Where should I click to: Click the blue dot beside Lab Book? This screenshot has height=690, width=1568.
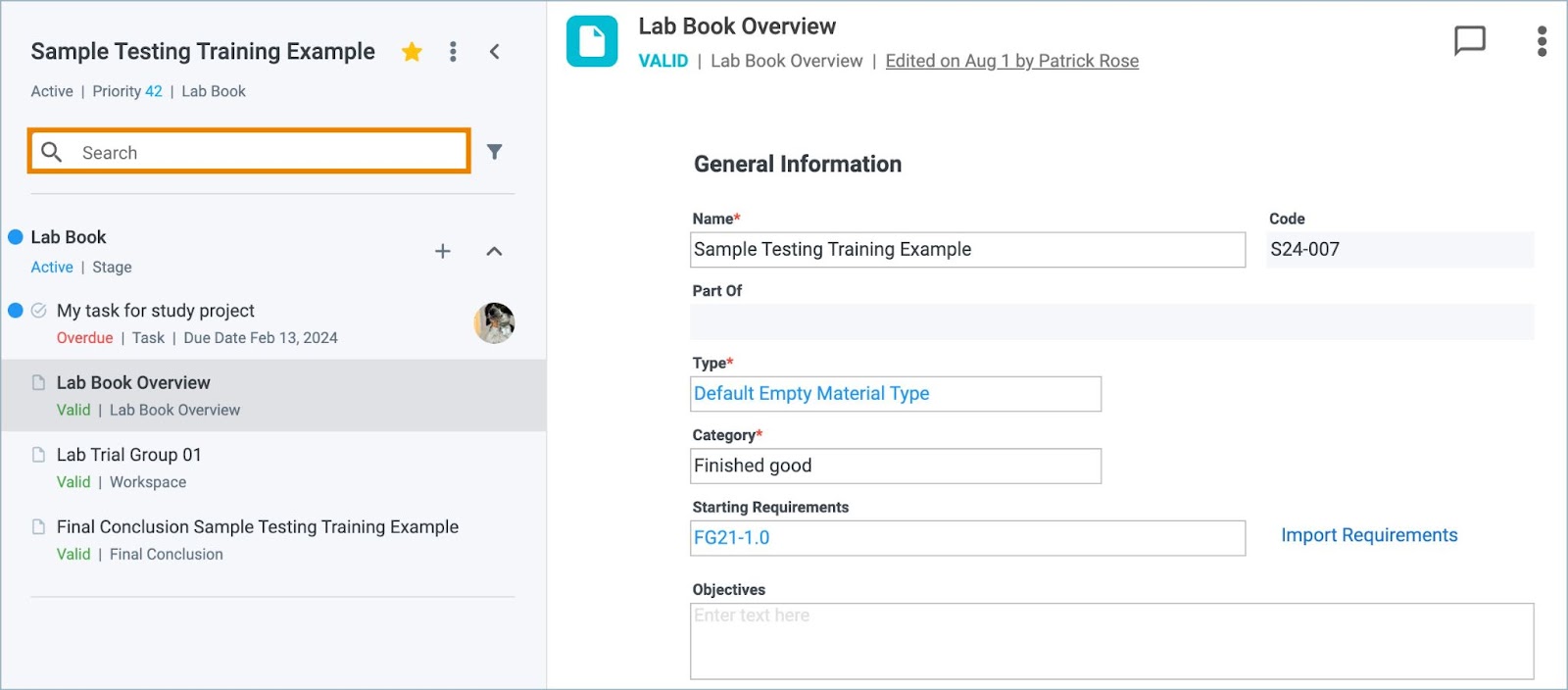point(16,237)
